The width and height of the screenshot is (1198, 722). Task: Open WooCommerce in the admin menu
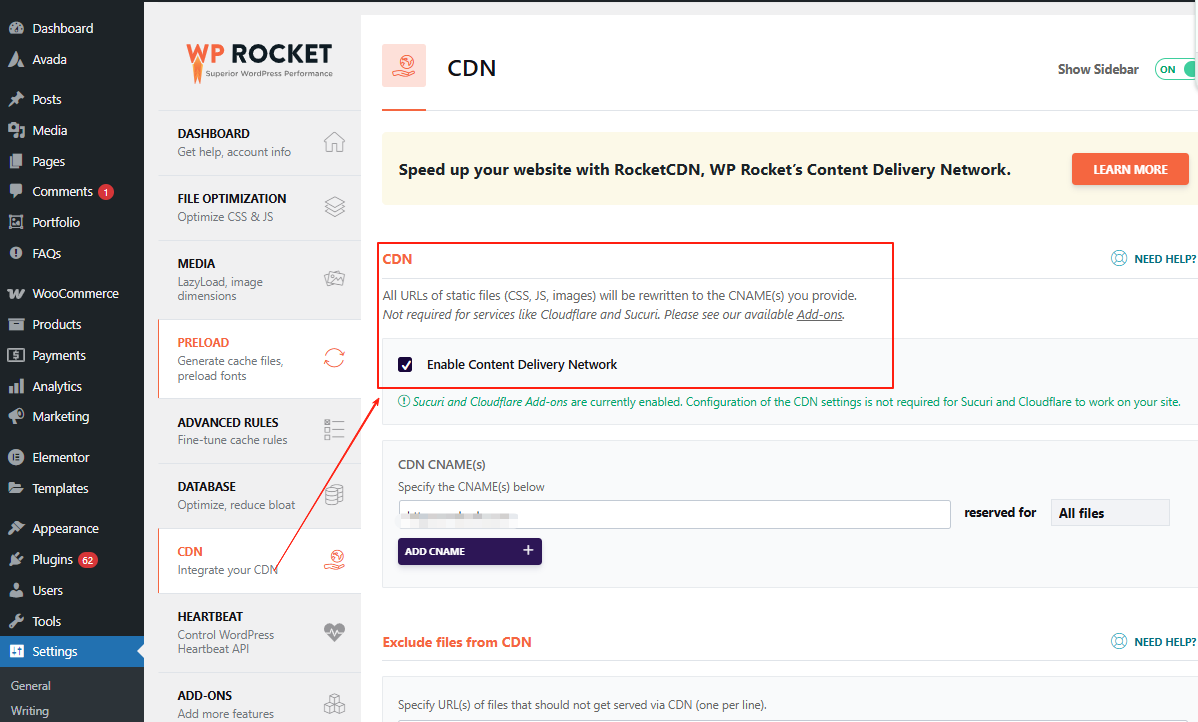pos(74,294)
